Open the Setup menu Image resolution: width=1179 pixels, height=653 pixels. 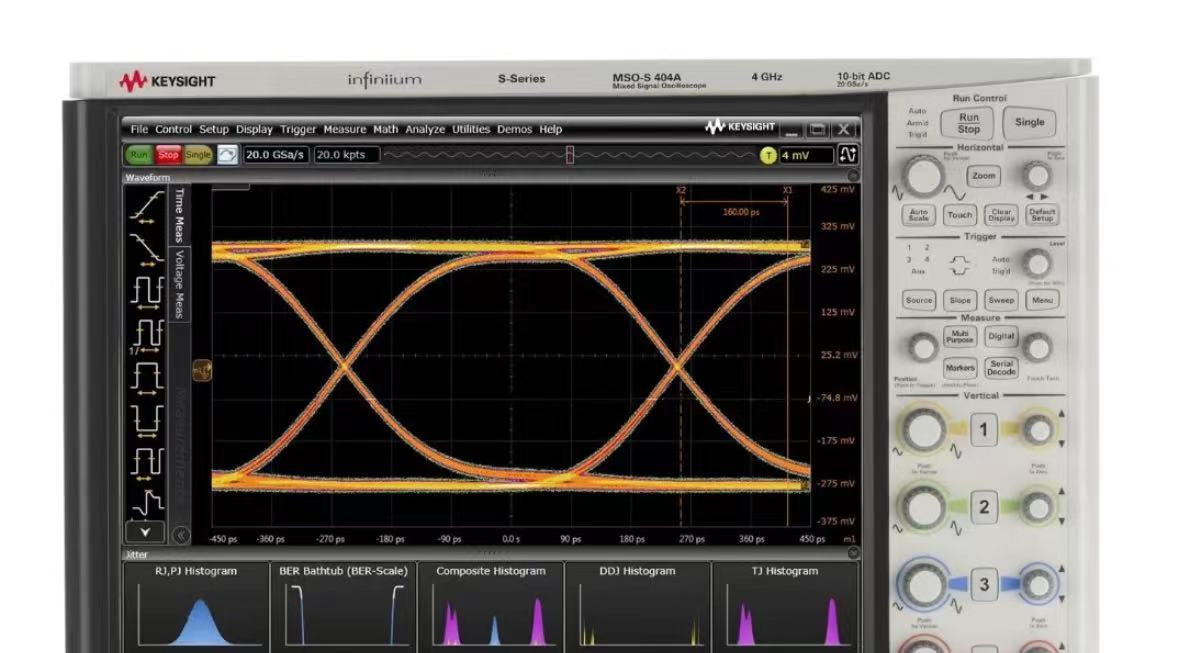pos(214,129)
